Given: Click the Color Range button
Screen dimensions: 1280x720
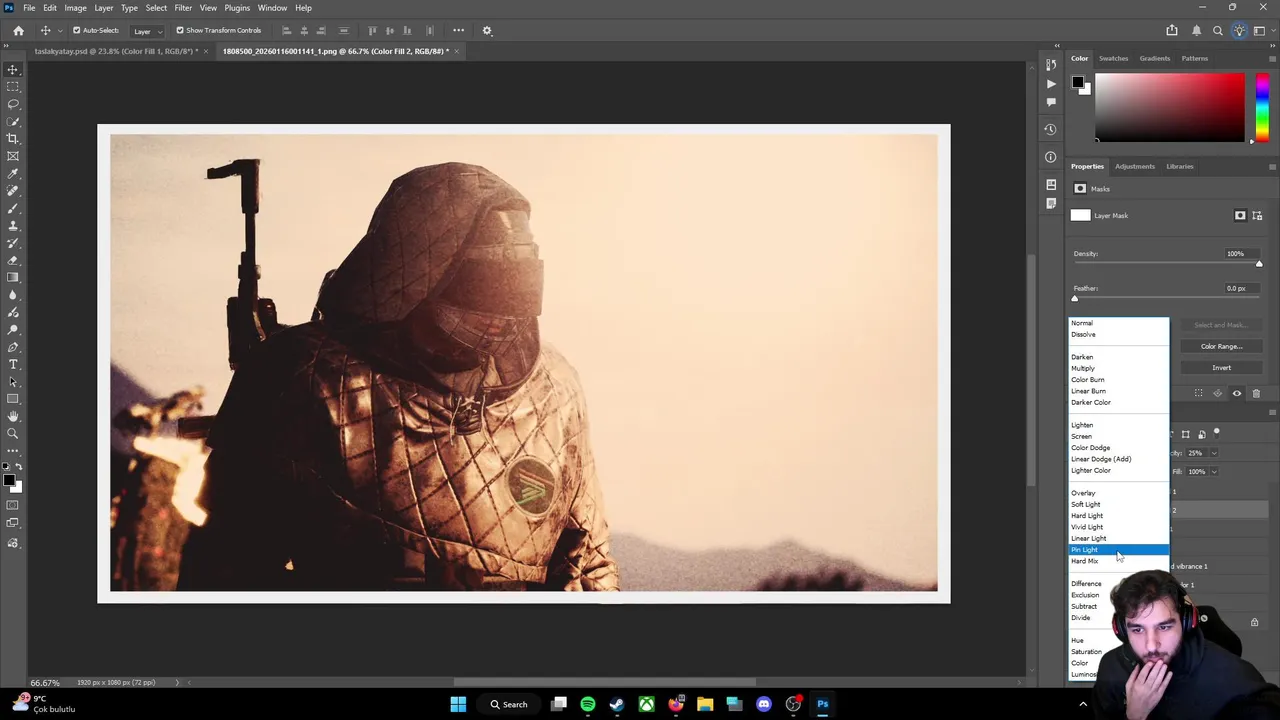Looking at the screenshot, I should point(1221,346).
